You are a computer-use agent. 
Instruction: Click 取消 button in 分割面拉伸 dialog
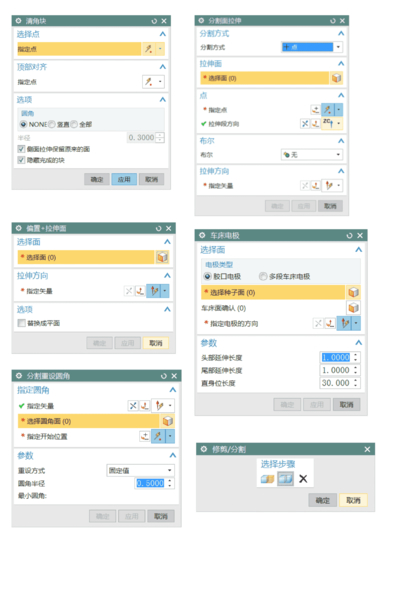[x=330, y=206]
